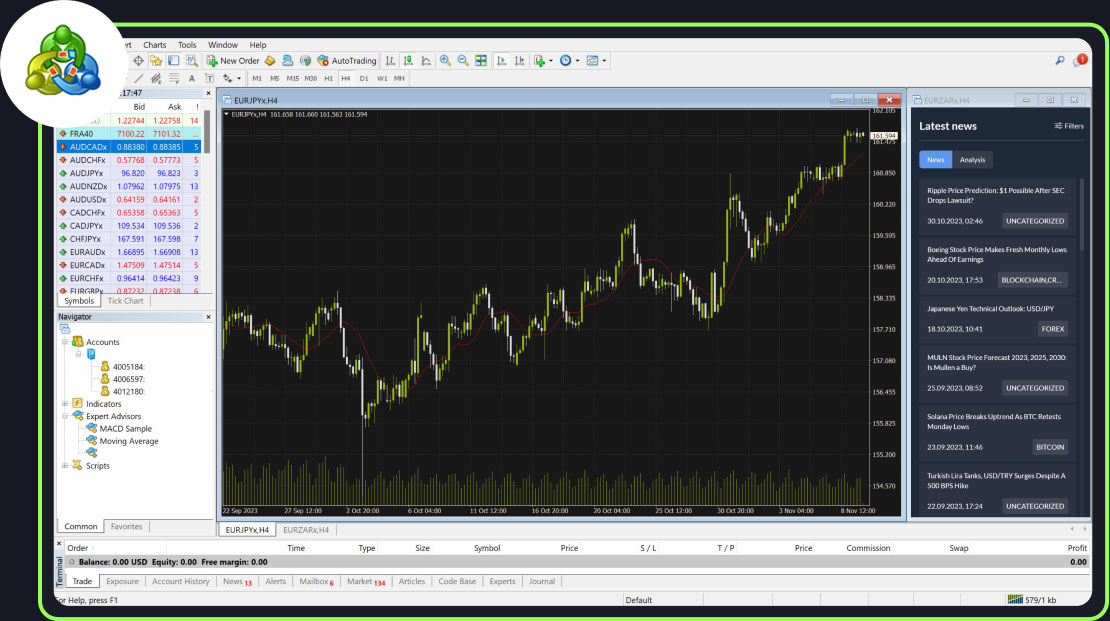Switch chart timeframe to D1
This screenshot has height=621, width=1110.
365,78
